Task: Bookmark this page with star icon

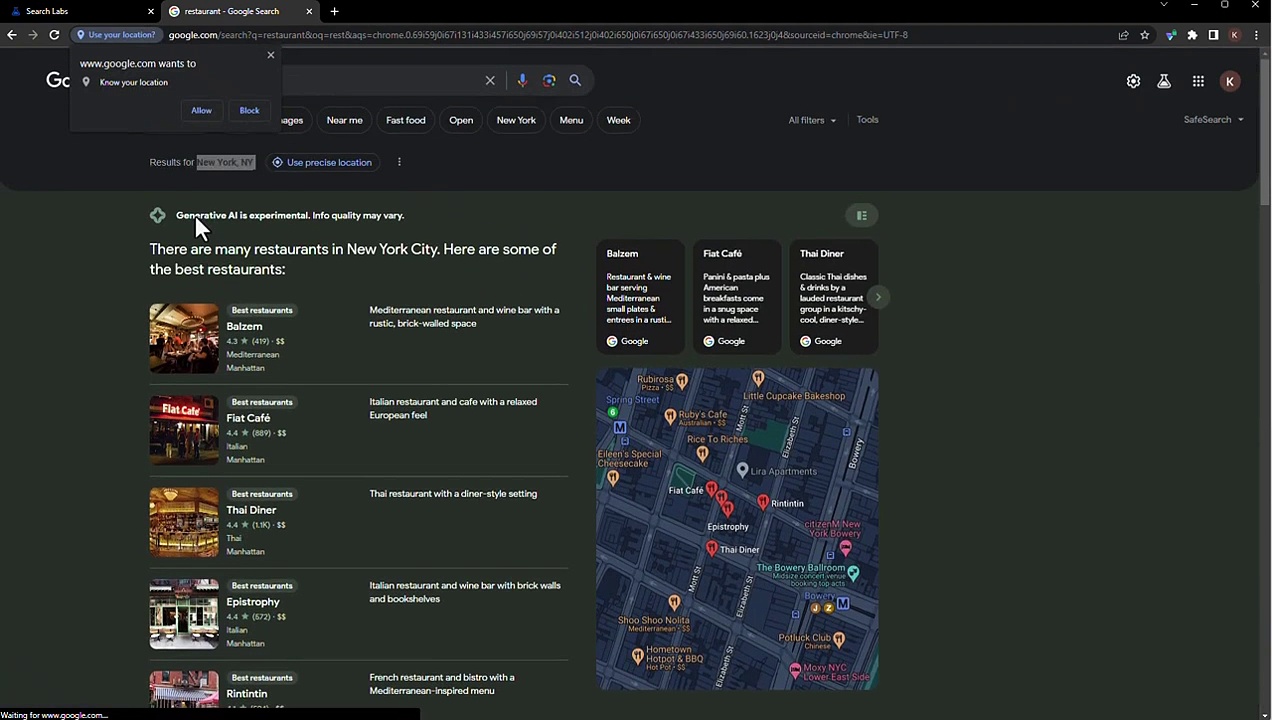Action: 1145,35
